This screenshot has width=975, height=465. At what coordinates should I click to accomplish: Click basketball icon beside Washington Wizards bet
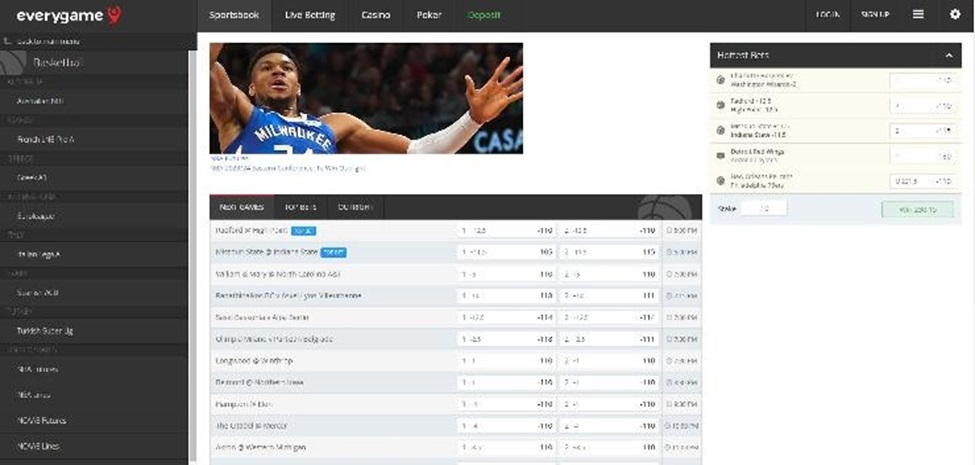click(x=721, y=81)
